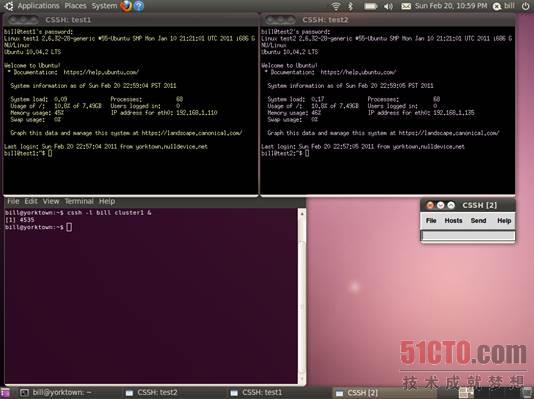Click the test2 terminal shell prompt
This screenshot has height=399, width=534.
pos(285,153)
